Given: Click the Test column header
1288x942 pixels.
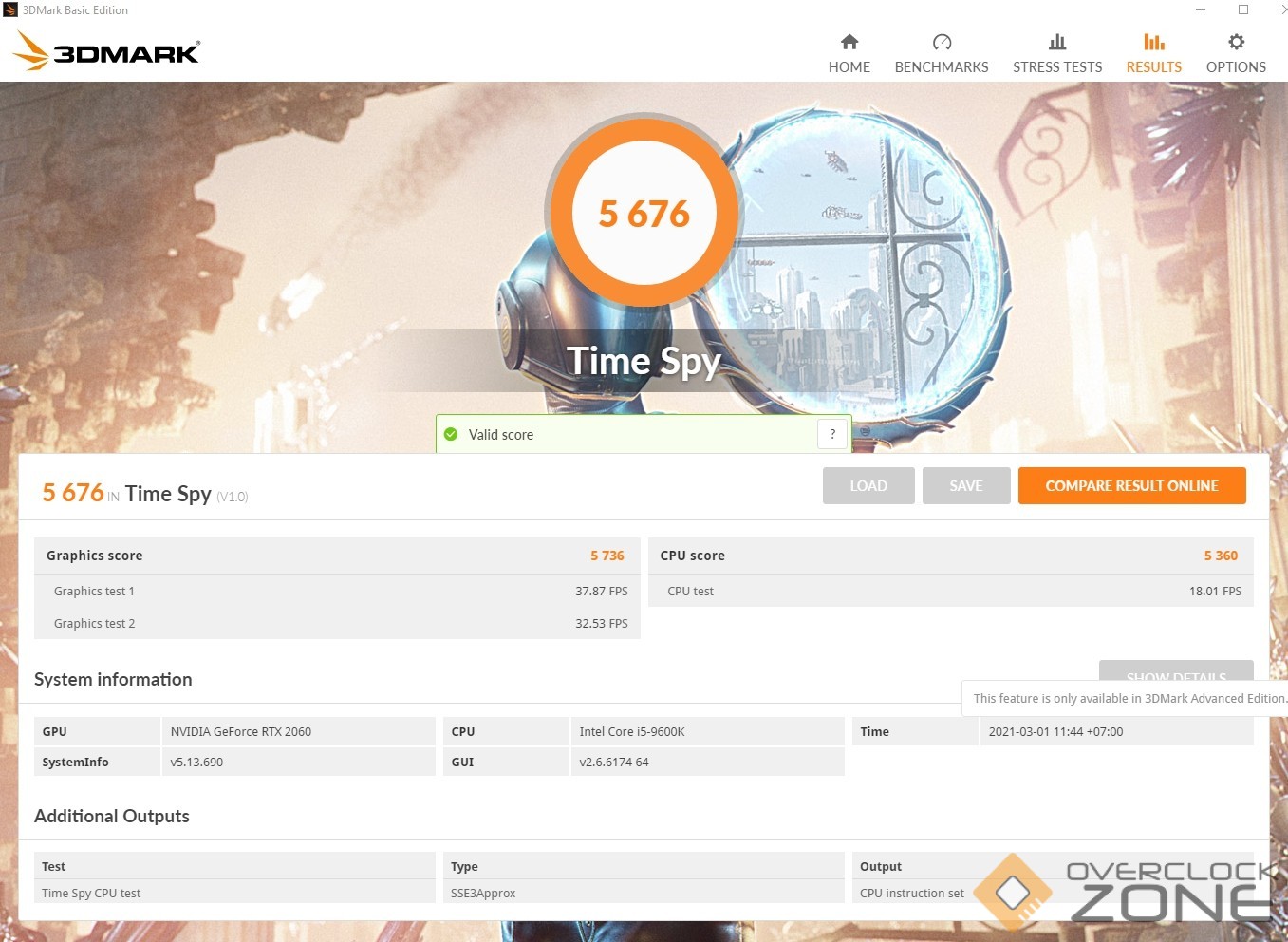Looking at the screenshot, I should 54,866.
